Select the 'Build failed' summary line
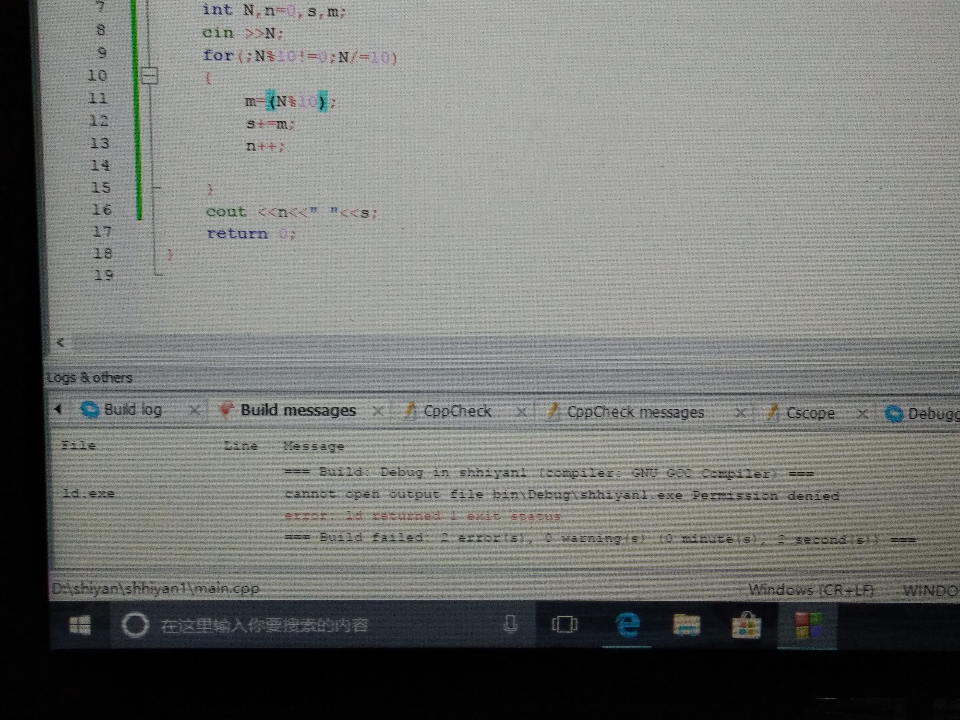This screenshot has width=960, height=720. [x=600, y=539]
